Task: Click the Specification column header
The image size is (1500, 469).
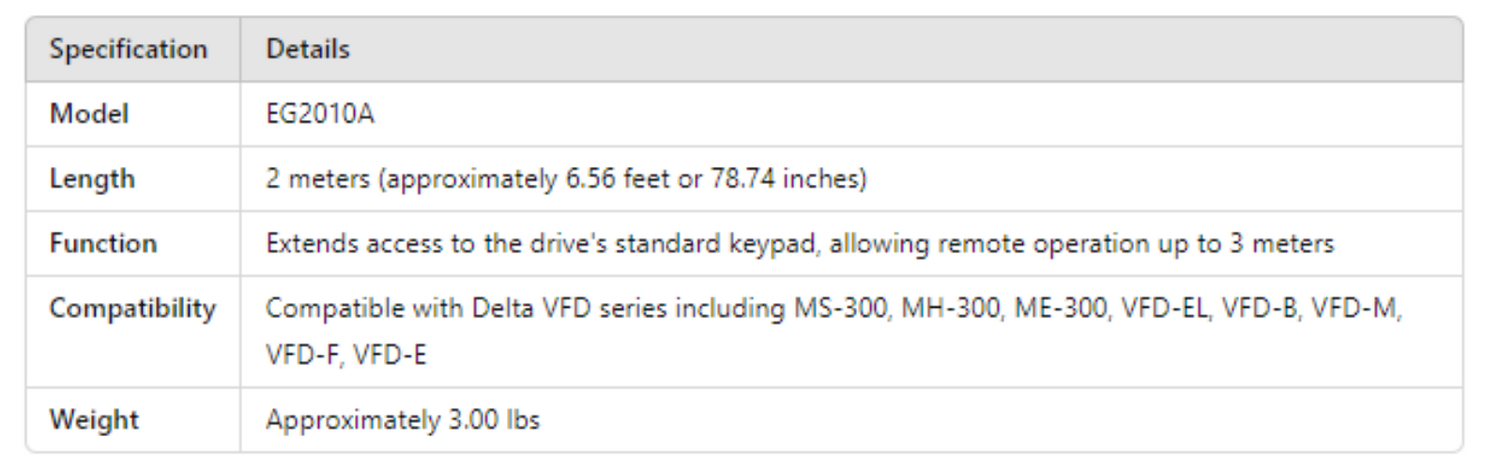Action: [129, 49]
